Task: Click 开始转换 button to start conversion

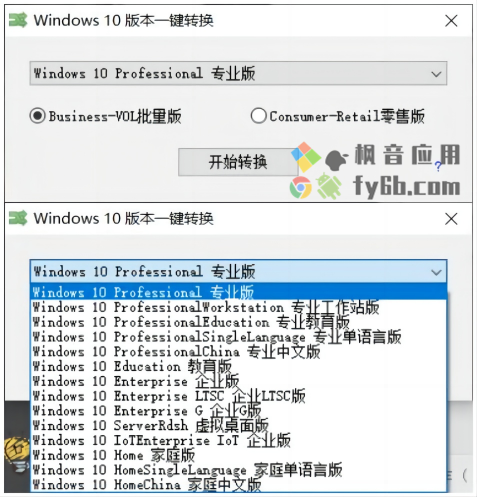Action: 238,162
